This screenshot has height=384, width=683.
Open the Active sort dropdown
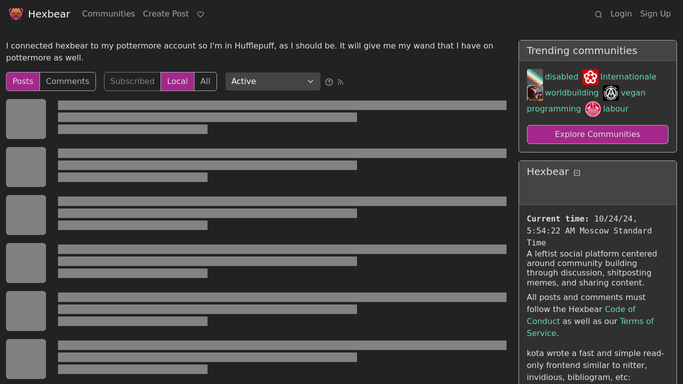[273, 81]
